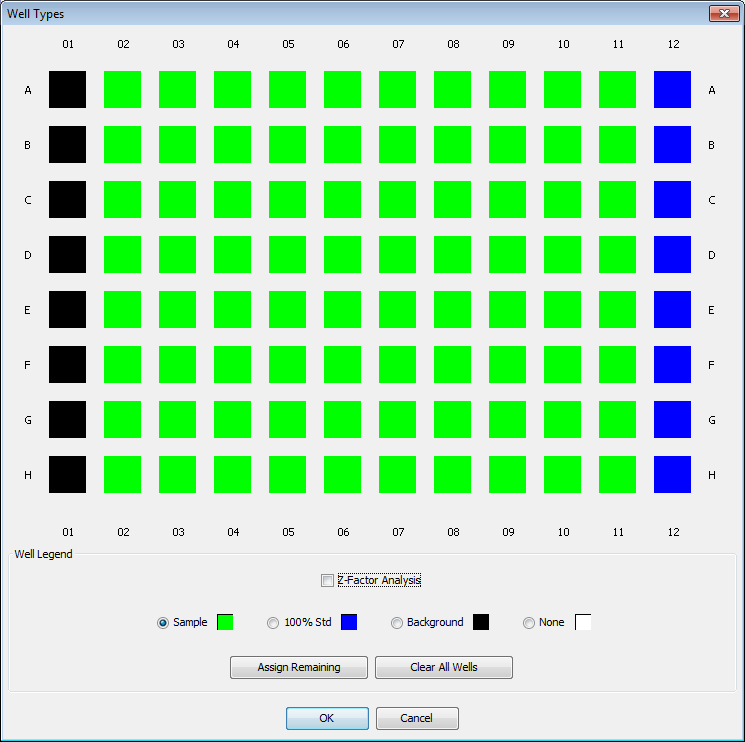Screen dimensions: 745x742
Task: Click top column header 12
Action: coord(673,44)
